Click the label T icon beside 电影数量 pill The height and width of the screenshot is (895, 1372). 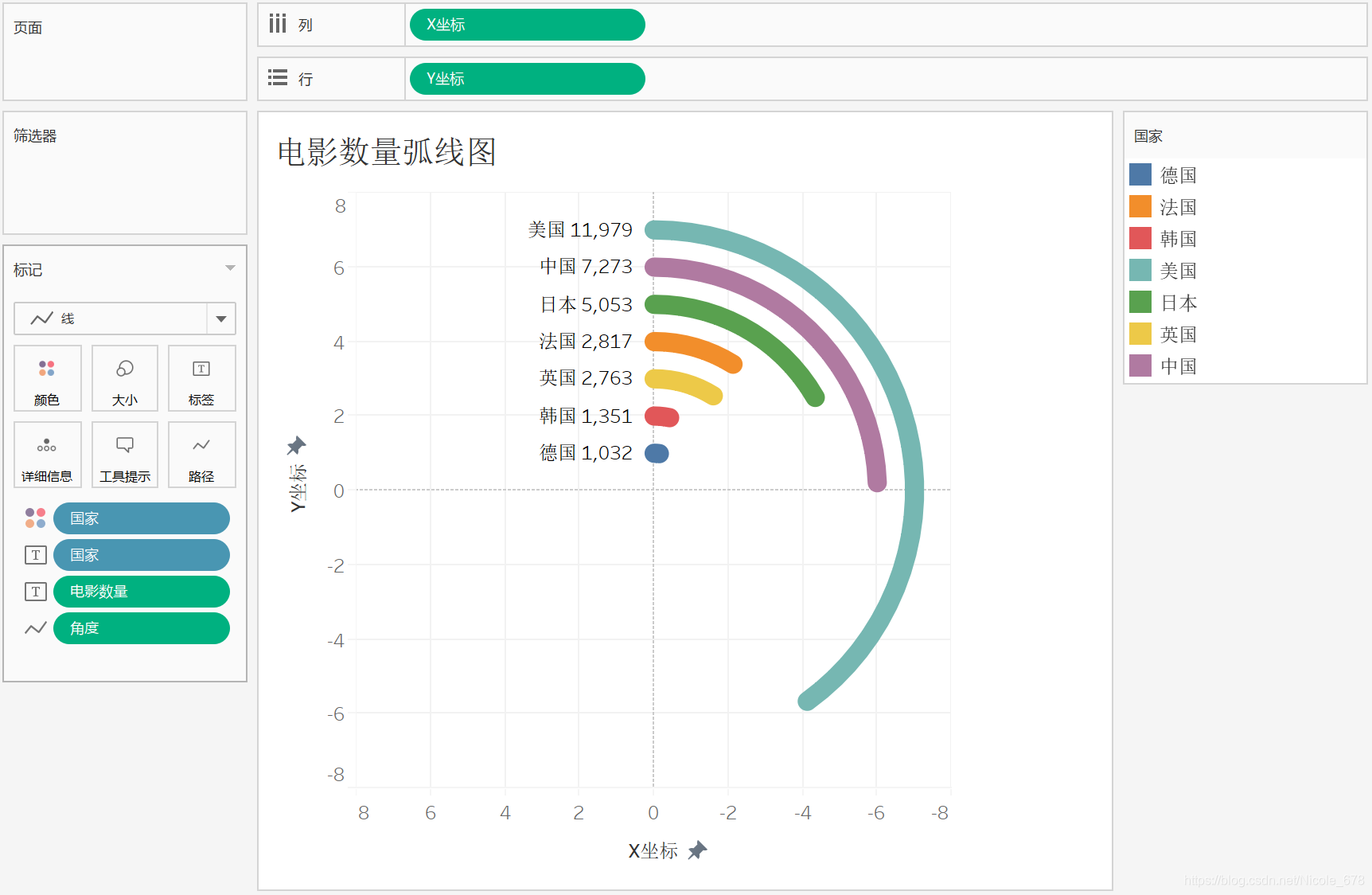coord(35,592)
